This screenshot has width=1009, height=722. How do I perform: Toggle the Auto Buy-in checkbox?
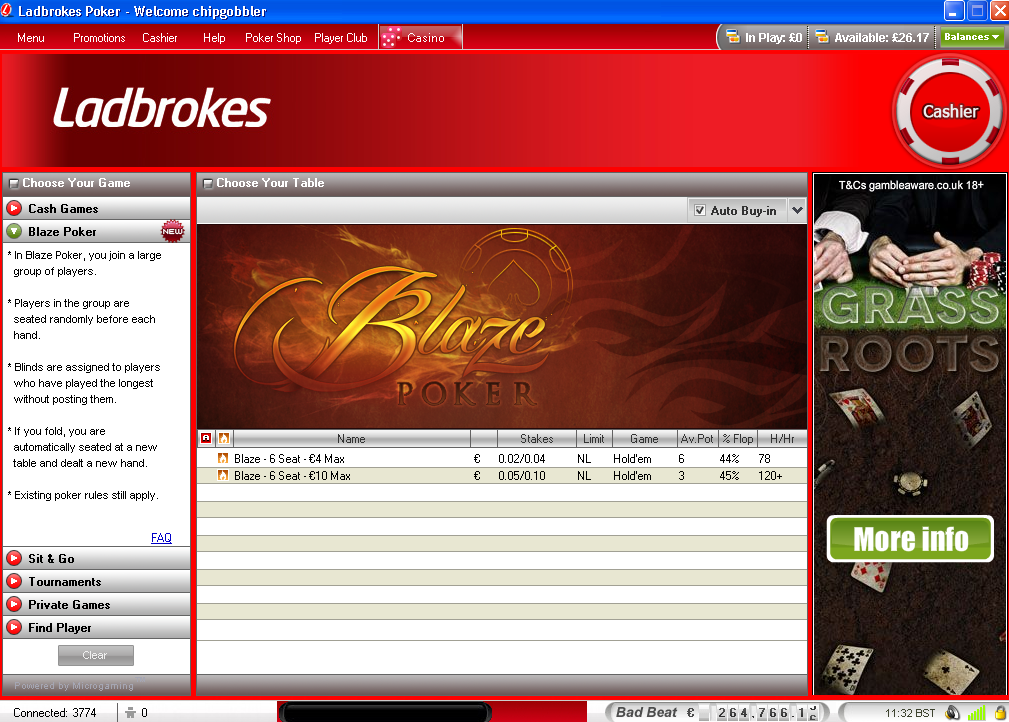700,210
